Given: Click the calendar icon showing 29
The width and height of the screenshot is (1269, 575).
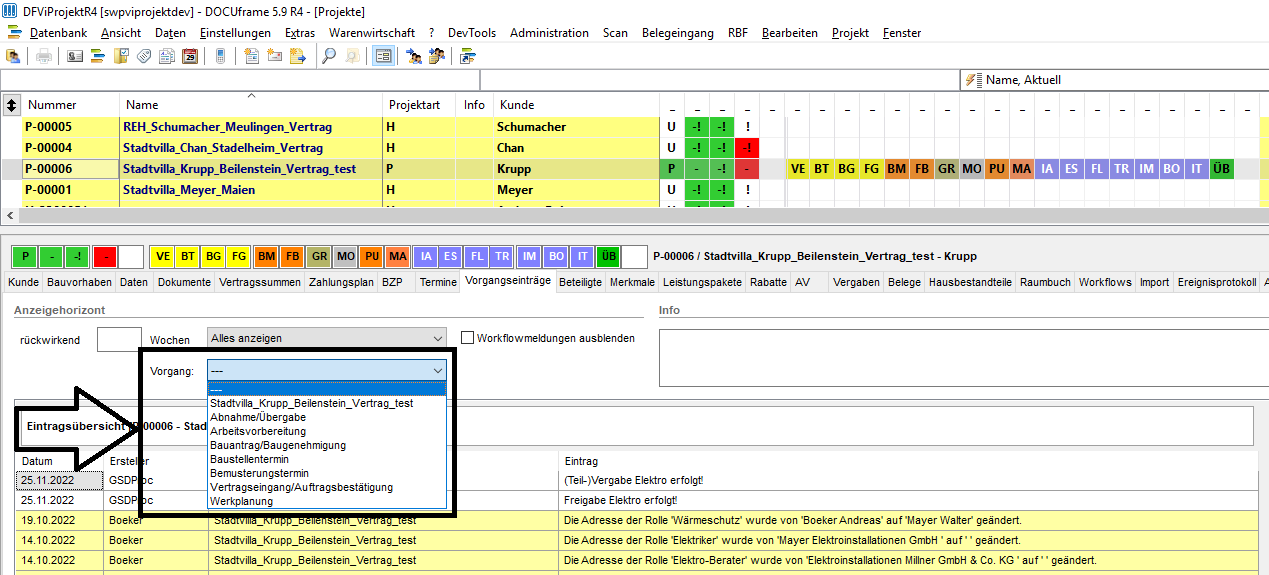Looking at the screenshot, I should 190,56.
